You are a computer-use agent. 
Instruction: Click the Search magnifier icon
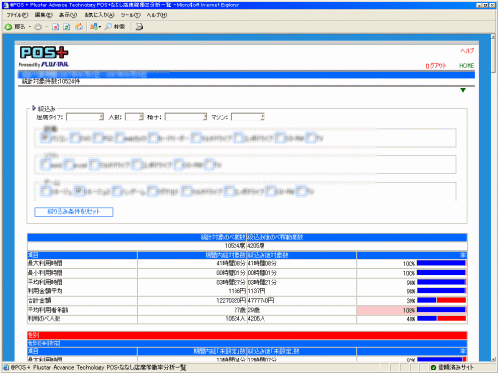pyautogui.click(x=108, y=27)
